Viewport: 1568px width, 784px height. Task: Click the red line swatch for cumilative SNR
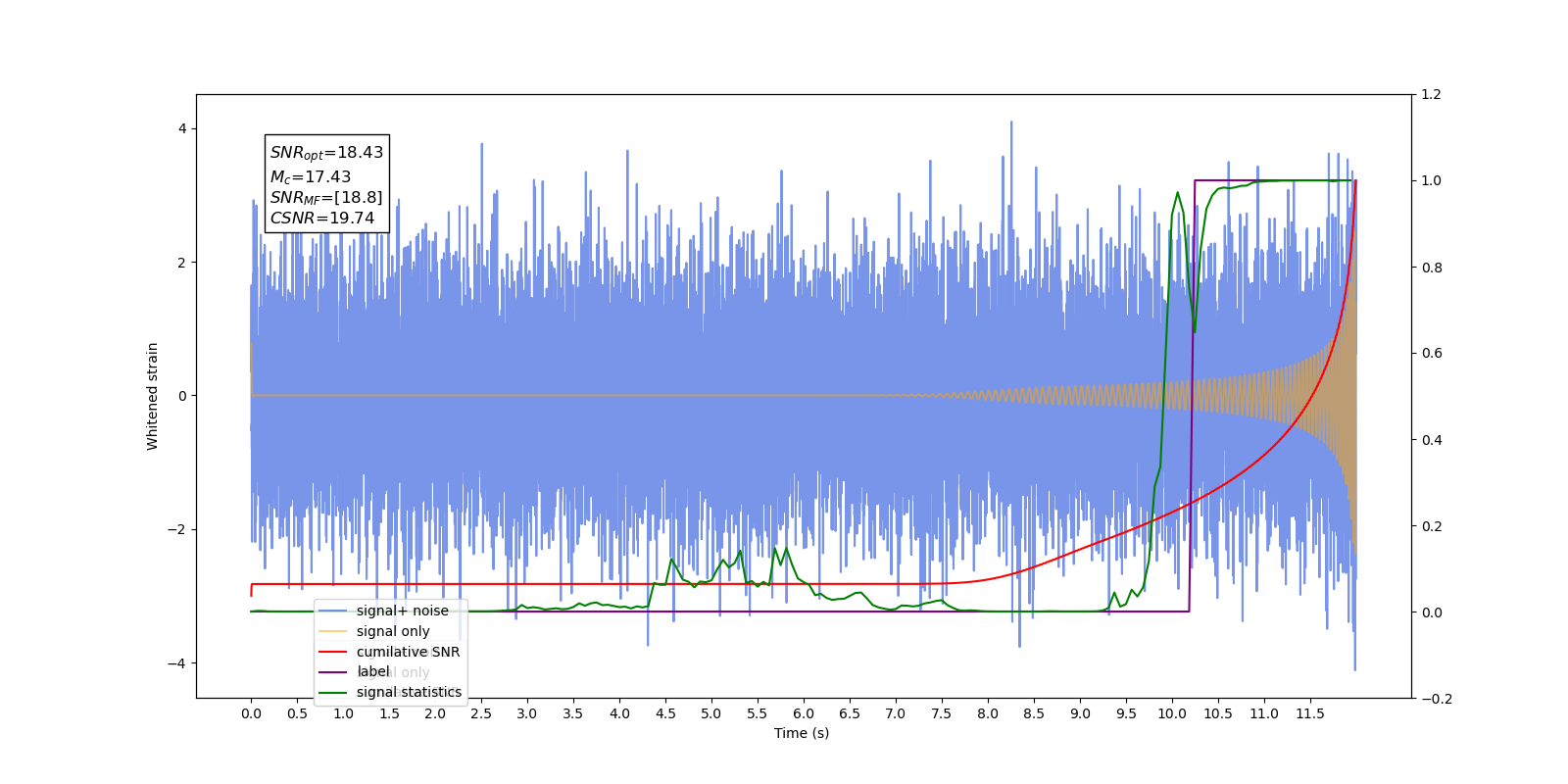coord(333,652)
